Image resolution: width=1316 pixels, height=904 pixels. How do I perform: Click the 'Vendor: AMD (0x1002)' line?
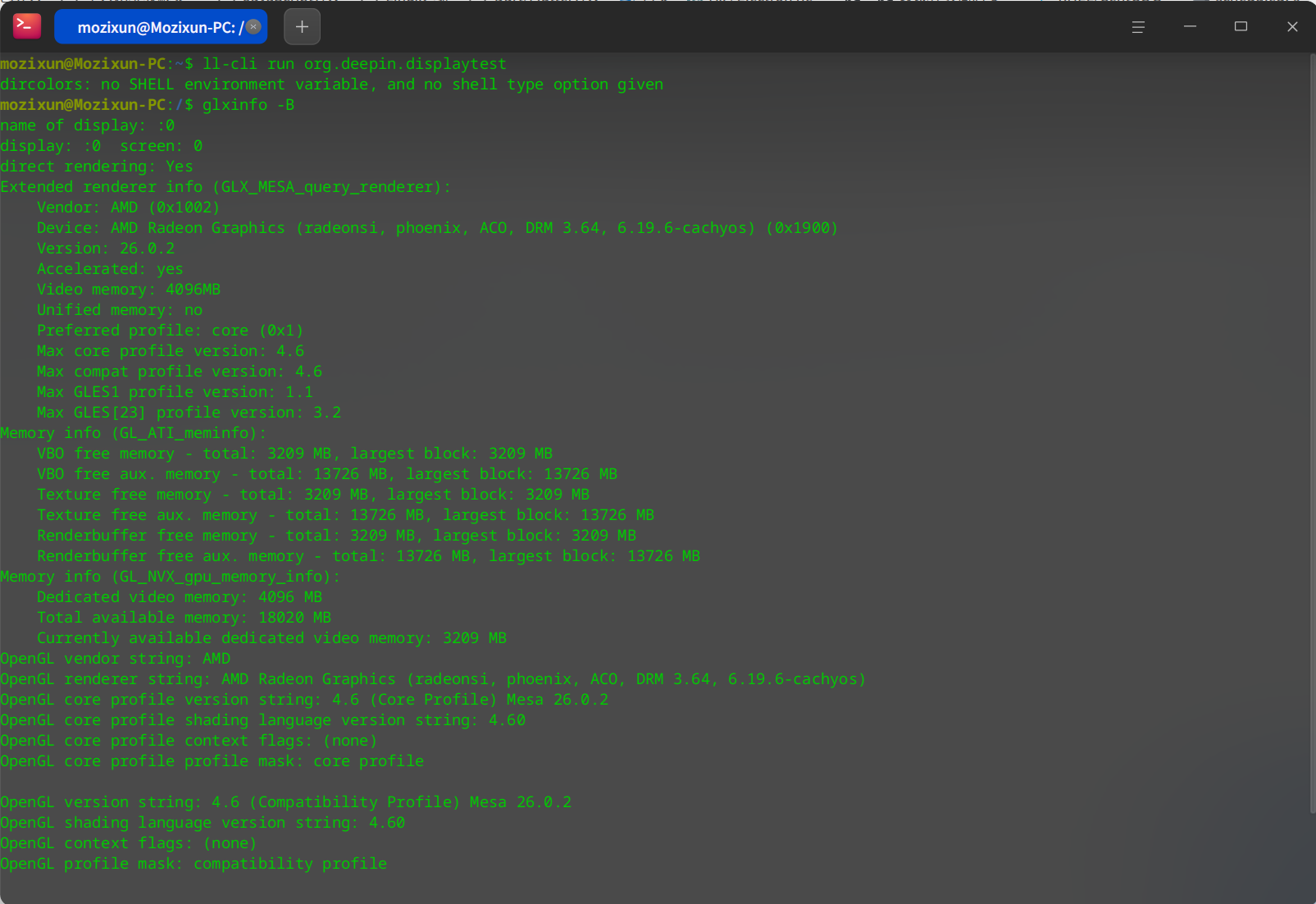tap(129, 208)
